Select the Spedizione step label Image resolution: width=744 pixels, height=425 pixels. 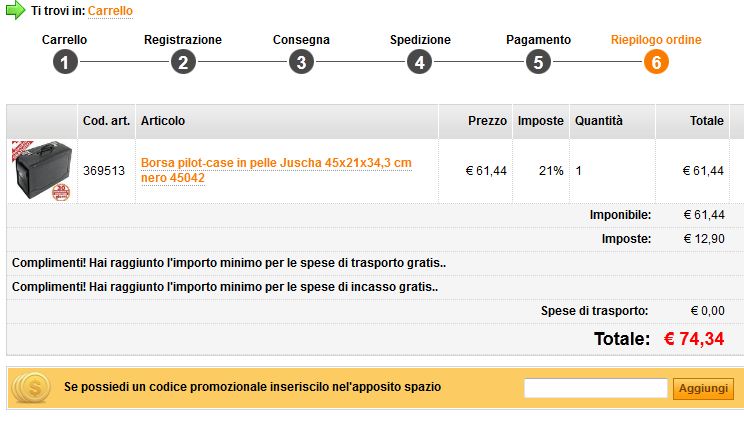coord(420,40)
